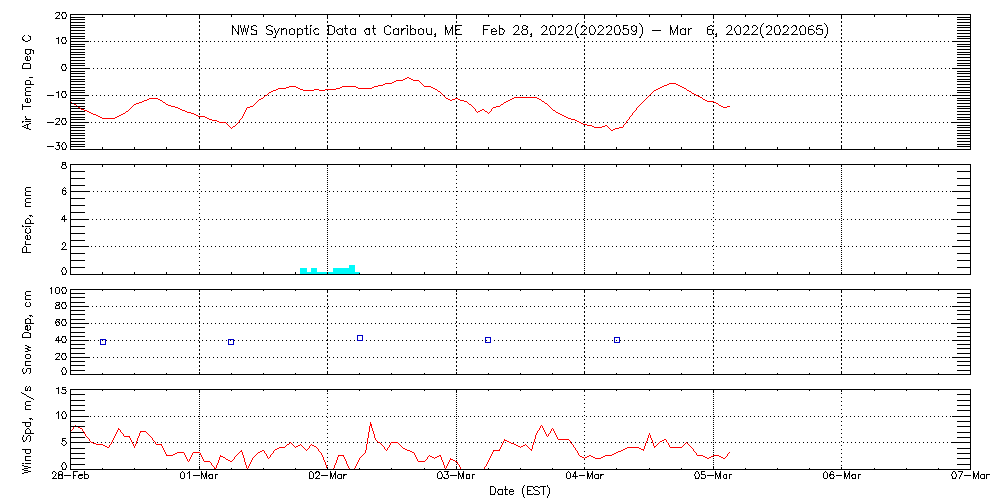
Task: Click the 01-Mar date tick label
Action: pyautogui.click(x=200, y=477)
